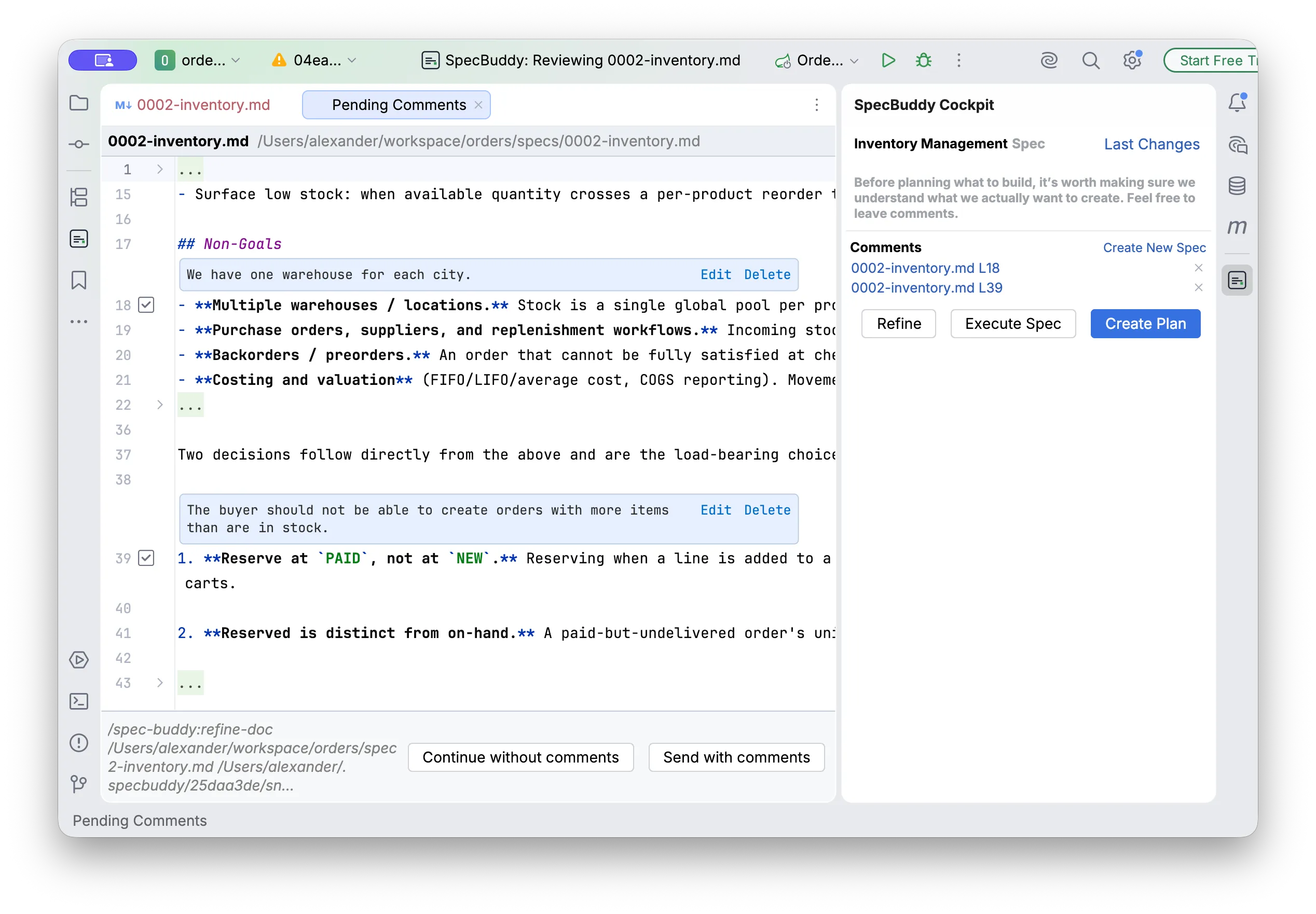The width and height of the screenshot is (1316, 914).
Task: Click the 'Surface low stock' line
Action: point(506,194)
